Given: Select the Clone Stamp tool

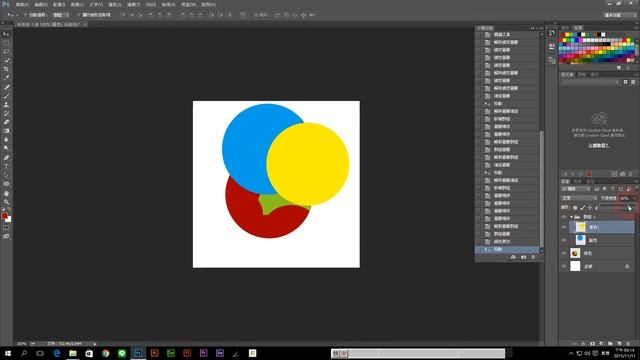Looking at the screenshot, I should (x=6, y=104).
